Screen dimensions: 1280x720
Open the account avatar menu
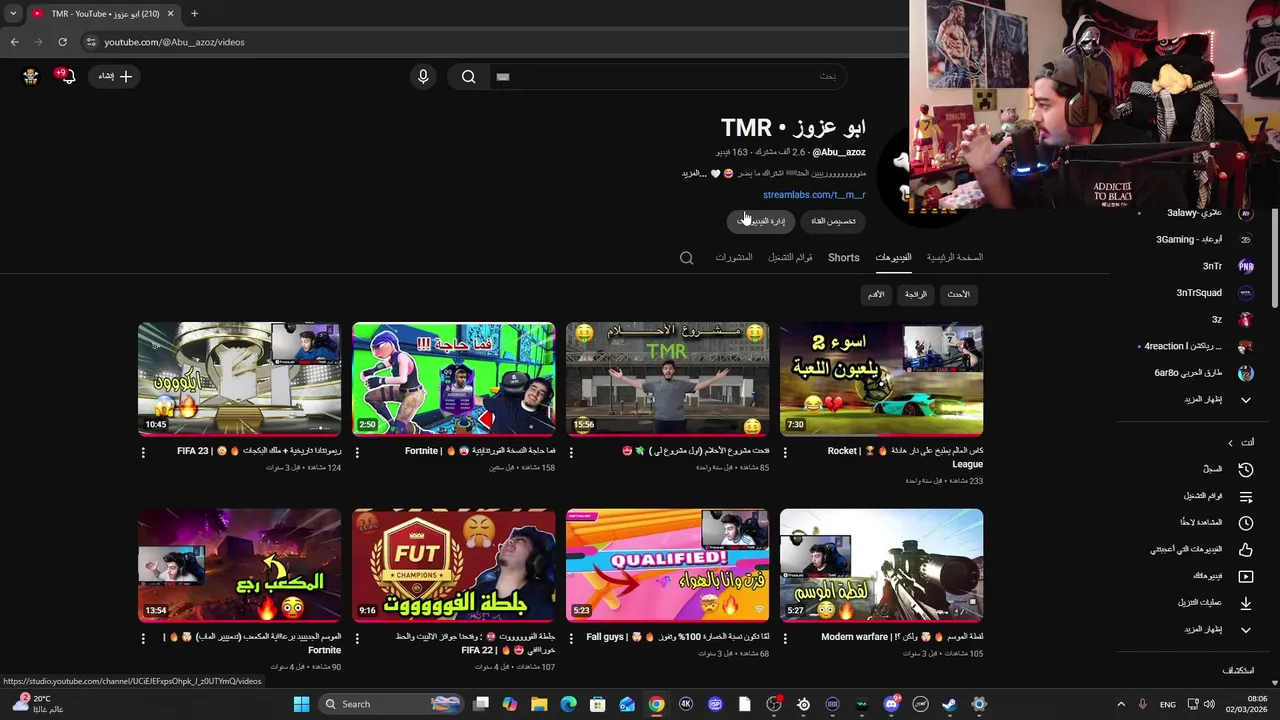[x=31, y=76]
